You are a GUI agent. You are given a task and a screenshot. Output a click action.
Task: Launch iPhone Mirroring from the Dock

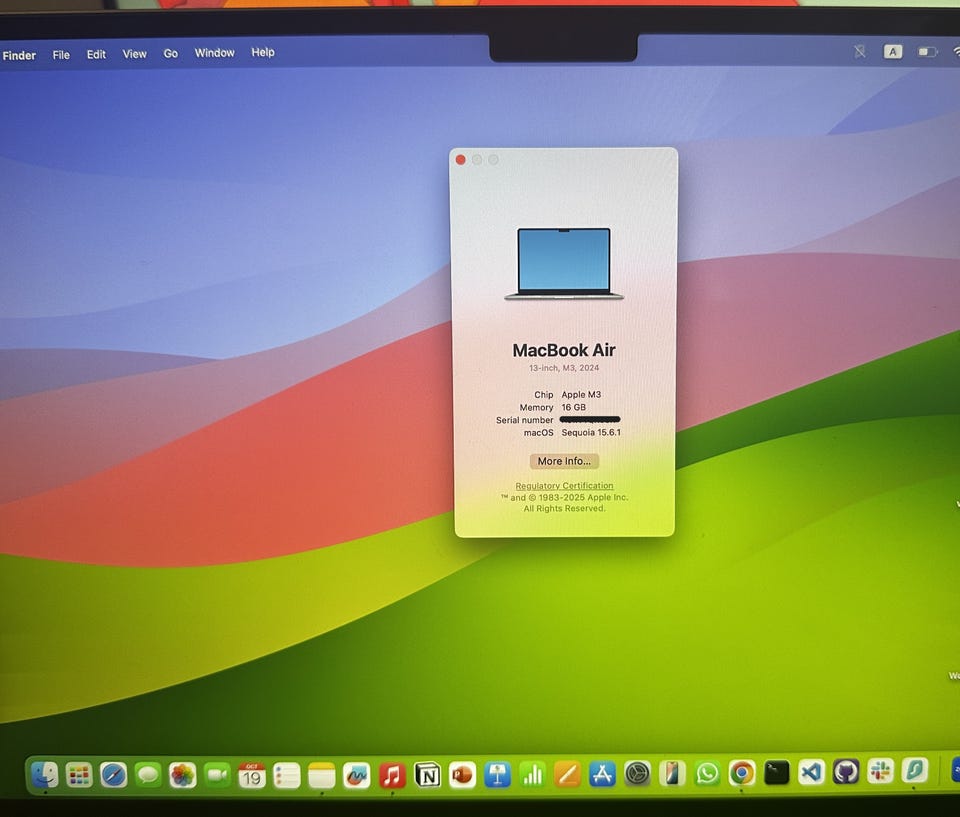coord(672,774)
